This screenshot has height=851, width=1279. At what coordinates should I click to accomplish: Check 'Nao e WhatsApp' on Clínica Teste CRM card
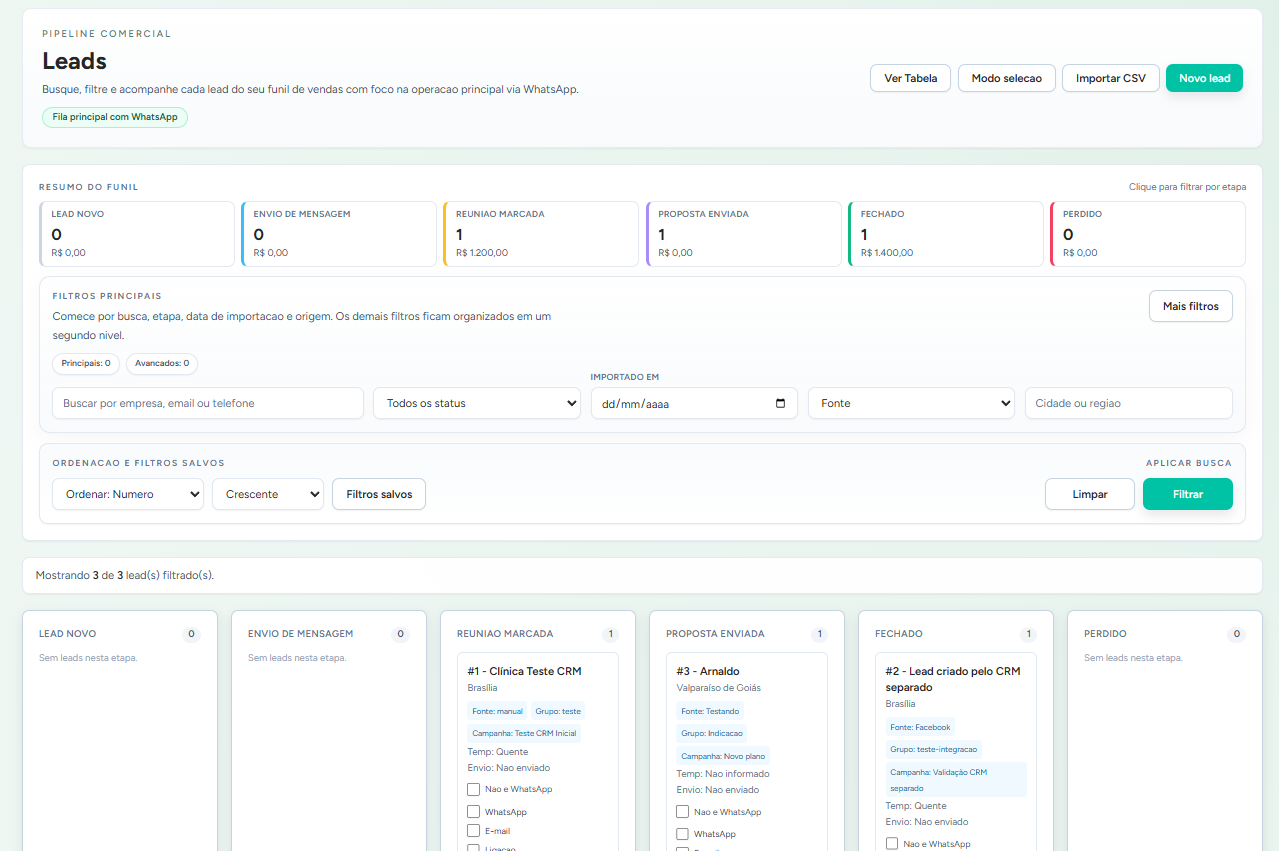[x=474, y=789]
